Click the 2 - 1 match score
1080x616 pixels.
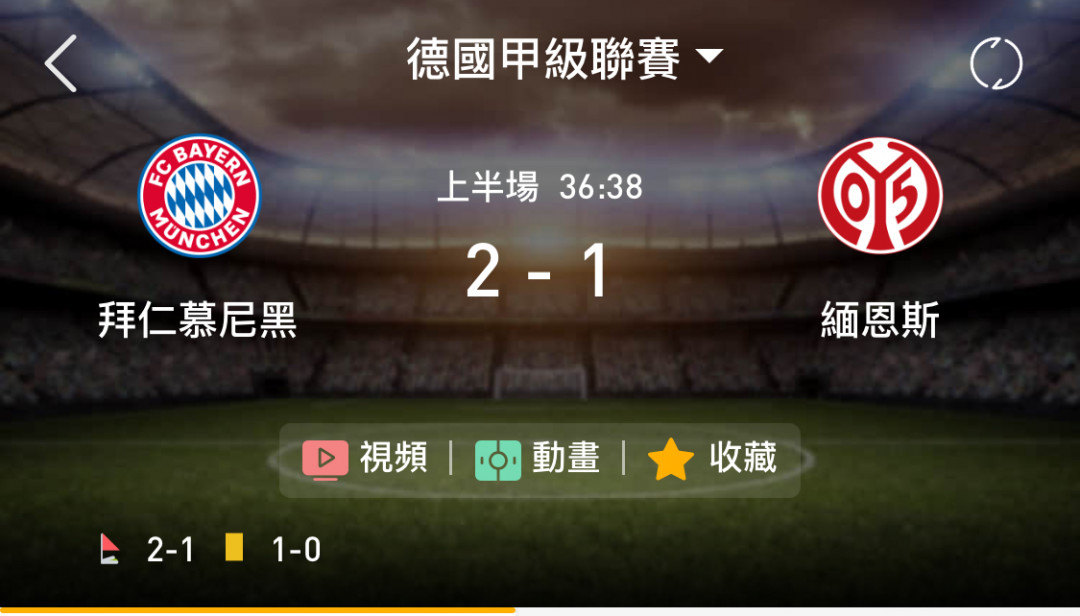coord(538,271)
